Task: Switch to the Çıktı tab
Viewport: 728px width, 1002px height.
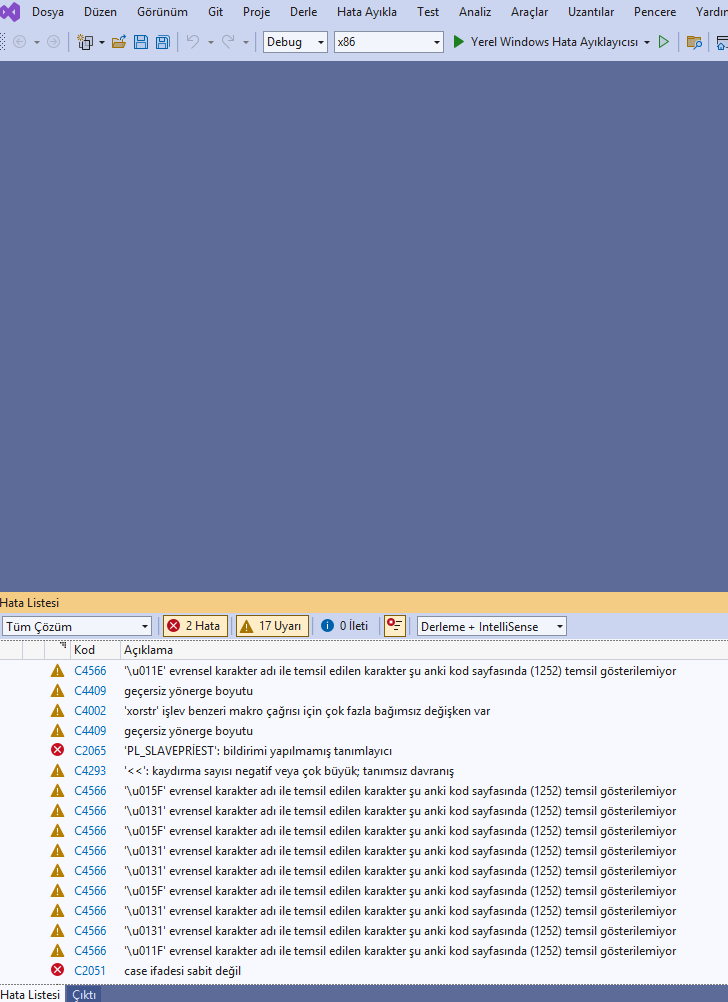Action: [84, 995]
